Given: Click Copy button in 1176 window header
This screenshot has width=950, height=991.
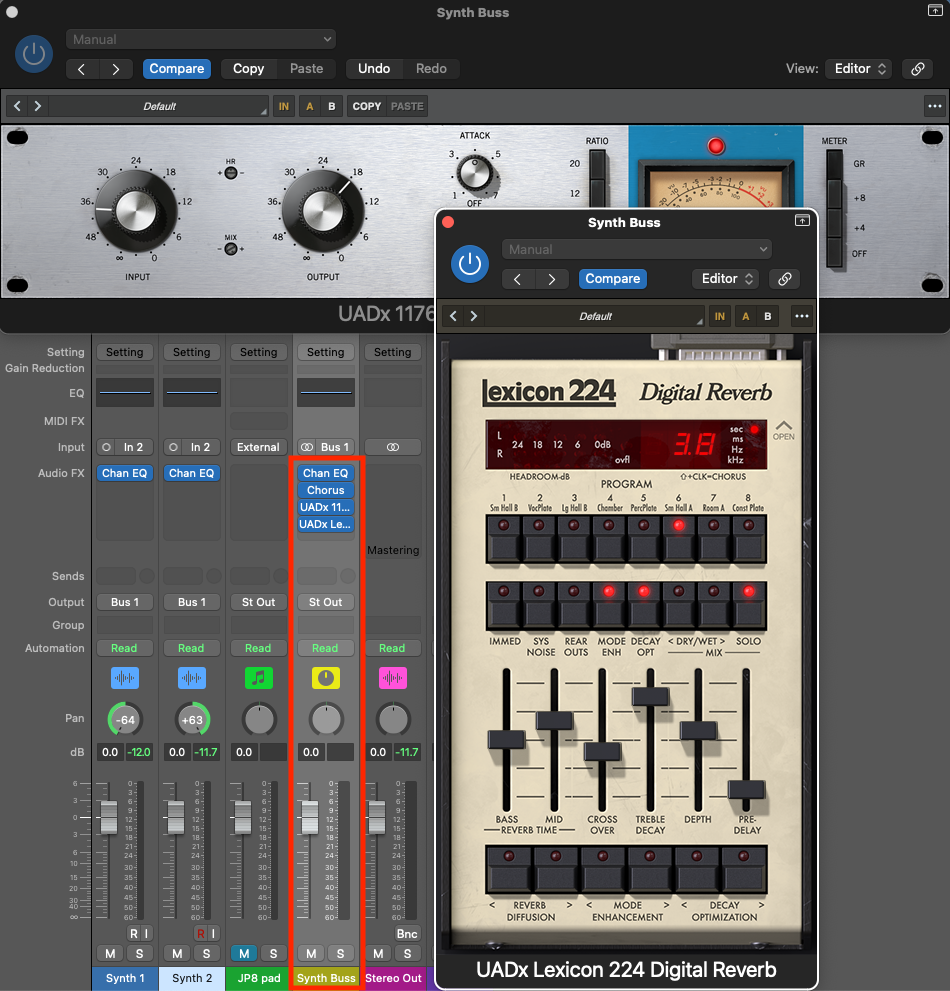Looking at the screenshot, I should (248, 69).
